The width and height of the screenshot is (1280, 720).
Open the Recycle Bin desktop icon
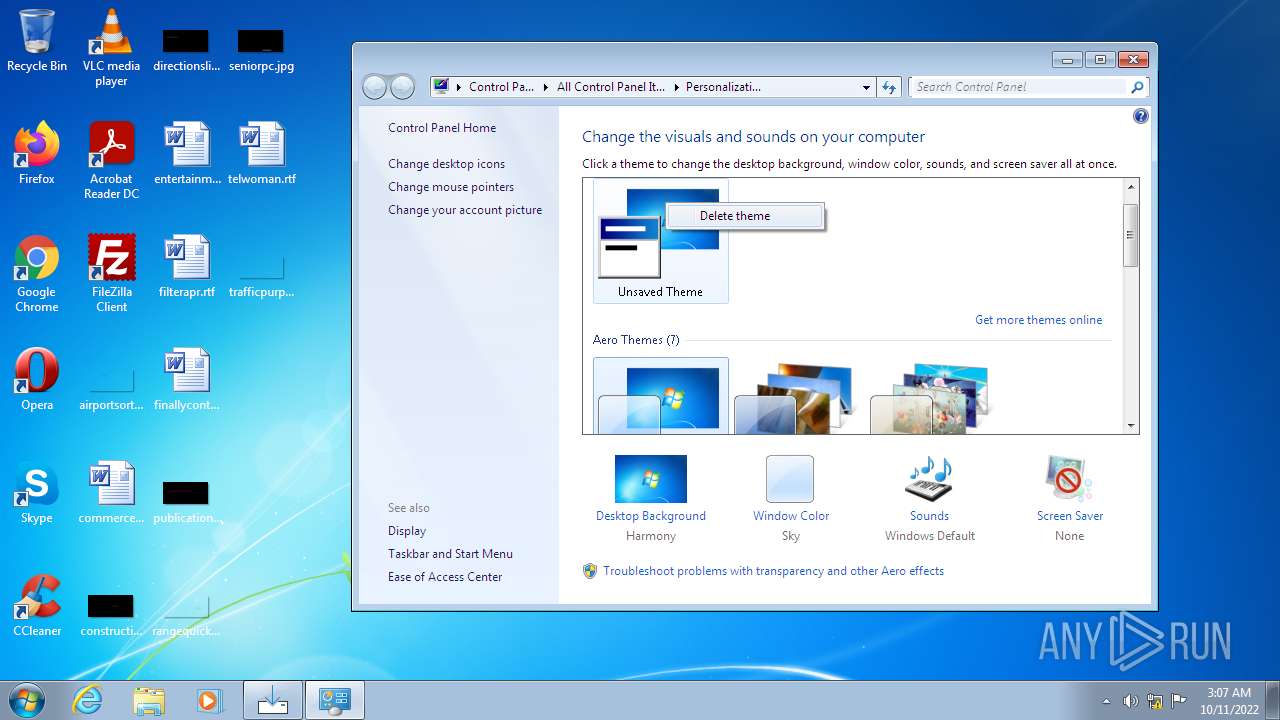(x=37, y=40)
